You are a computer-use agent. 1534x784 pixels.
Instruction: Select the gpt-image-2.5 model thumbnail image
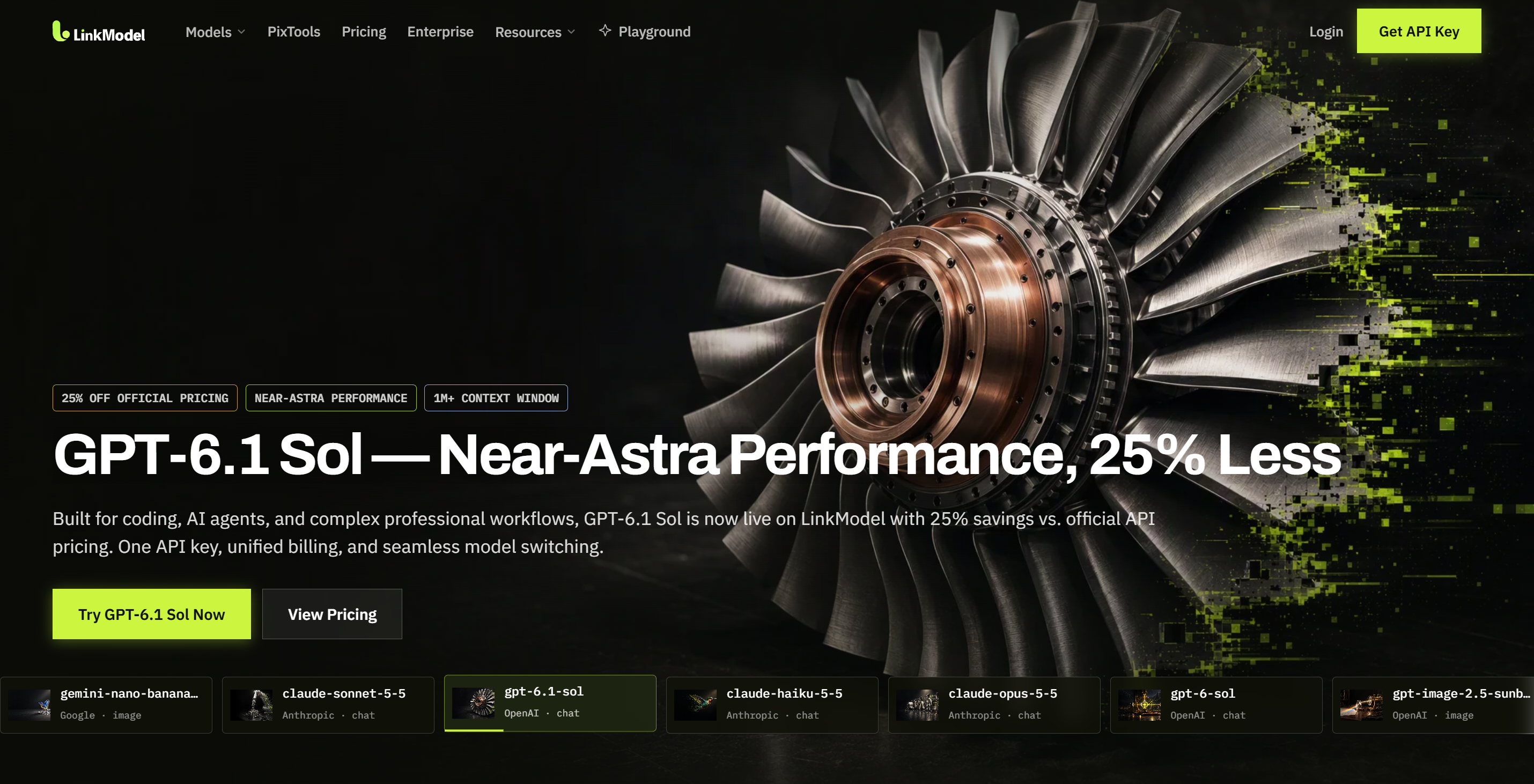pos(1361,705)
